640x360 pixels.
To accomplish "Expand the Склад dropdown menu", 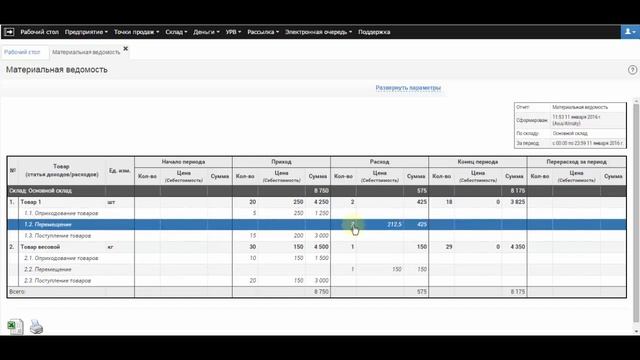I will tap(176, 32).
